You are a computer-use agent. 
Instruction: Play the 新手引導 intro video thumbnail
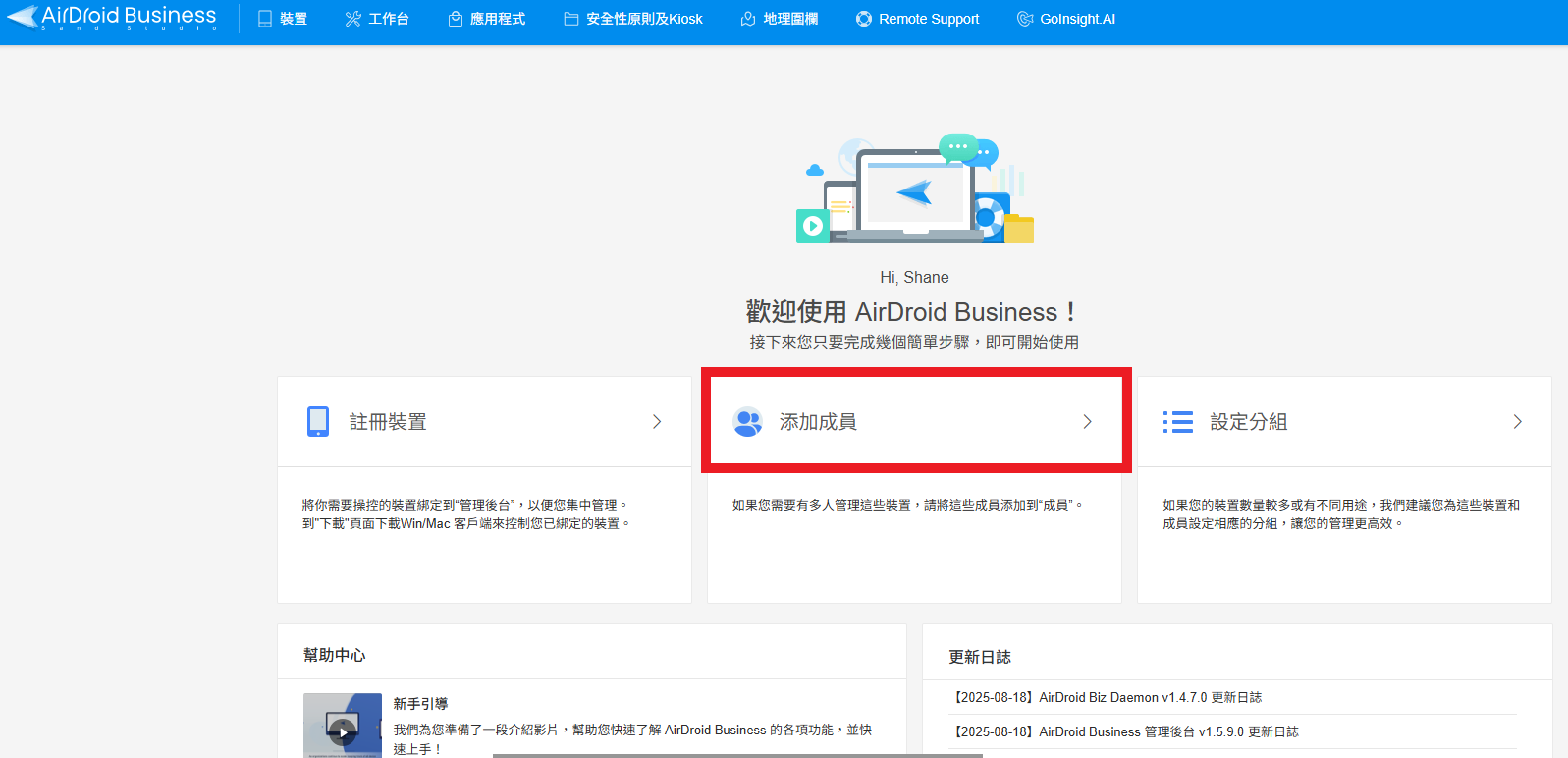[x=343, y=727]
